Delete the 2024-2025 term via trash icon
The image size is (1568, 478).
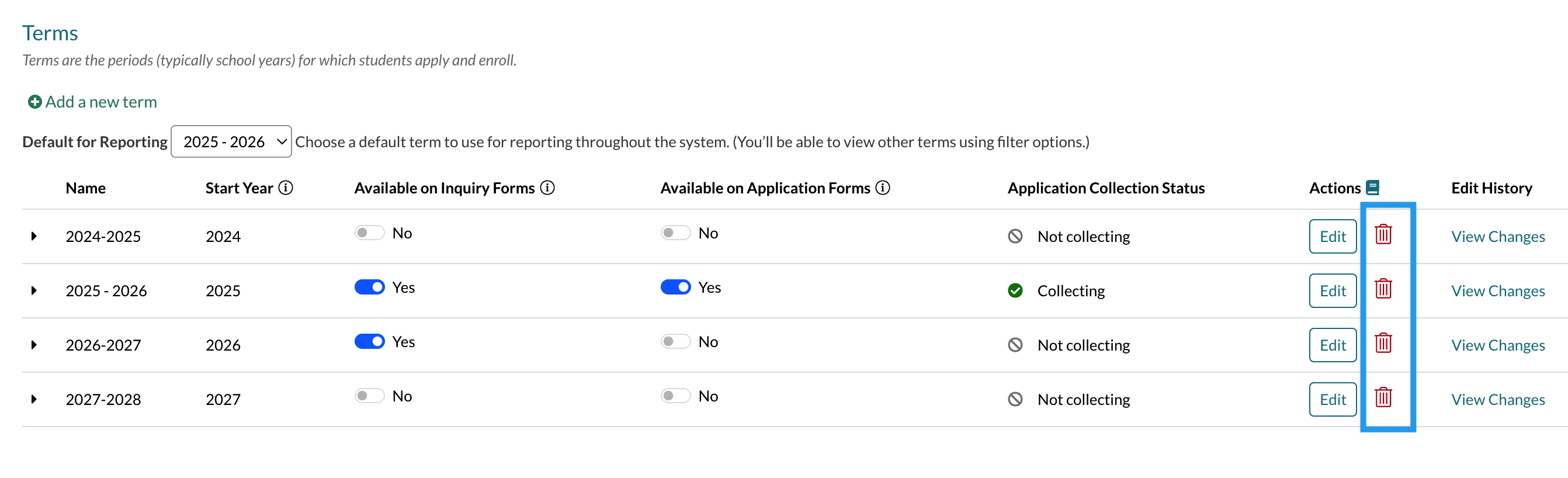1383,234
